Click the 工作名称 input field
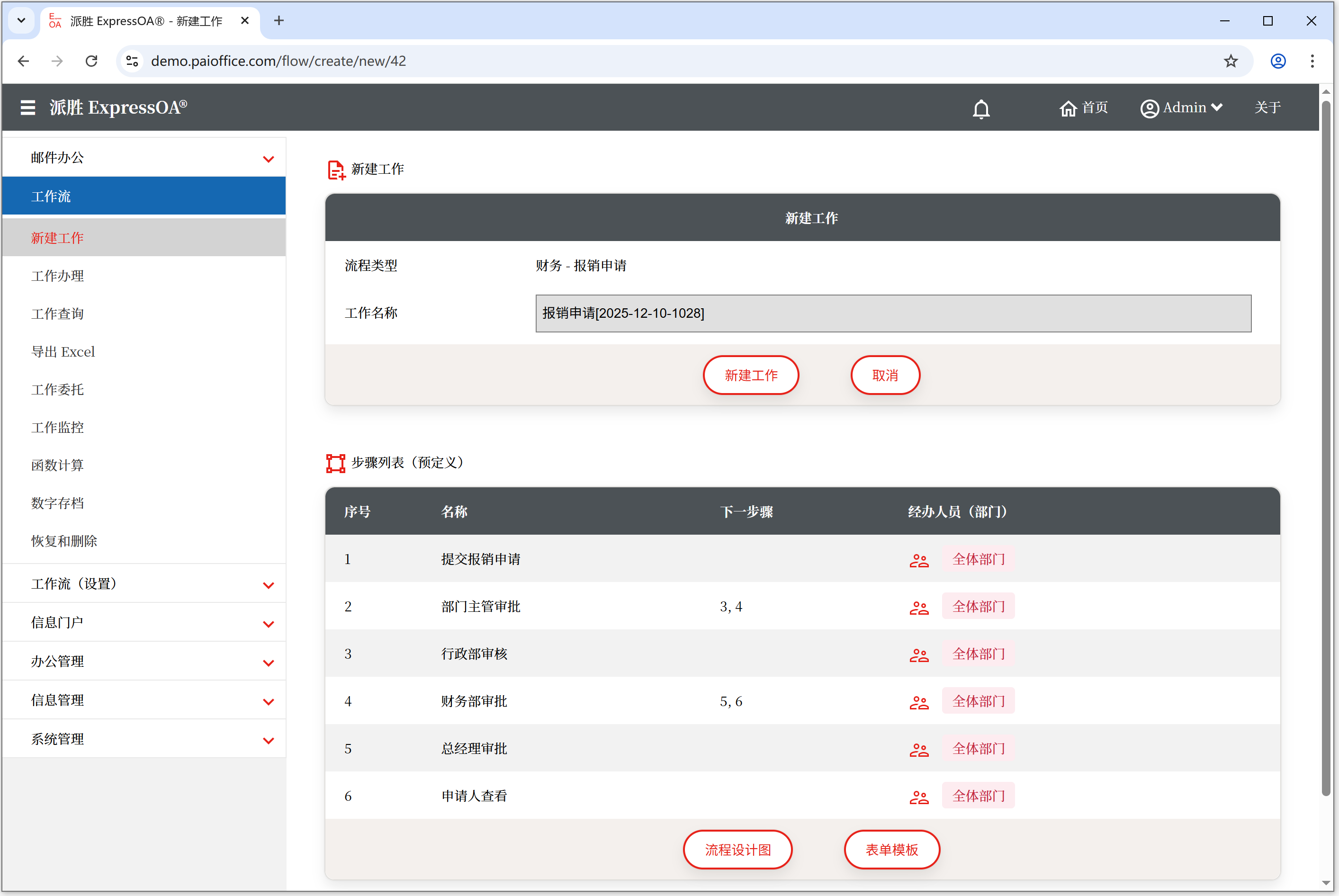 [893, 313]
